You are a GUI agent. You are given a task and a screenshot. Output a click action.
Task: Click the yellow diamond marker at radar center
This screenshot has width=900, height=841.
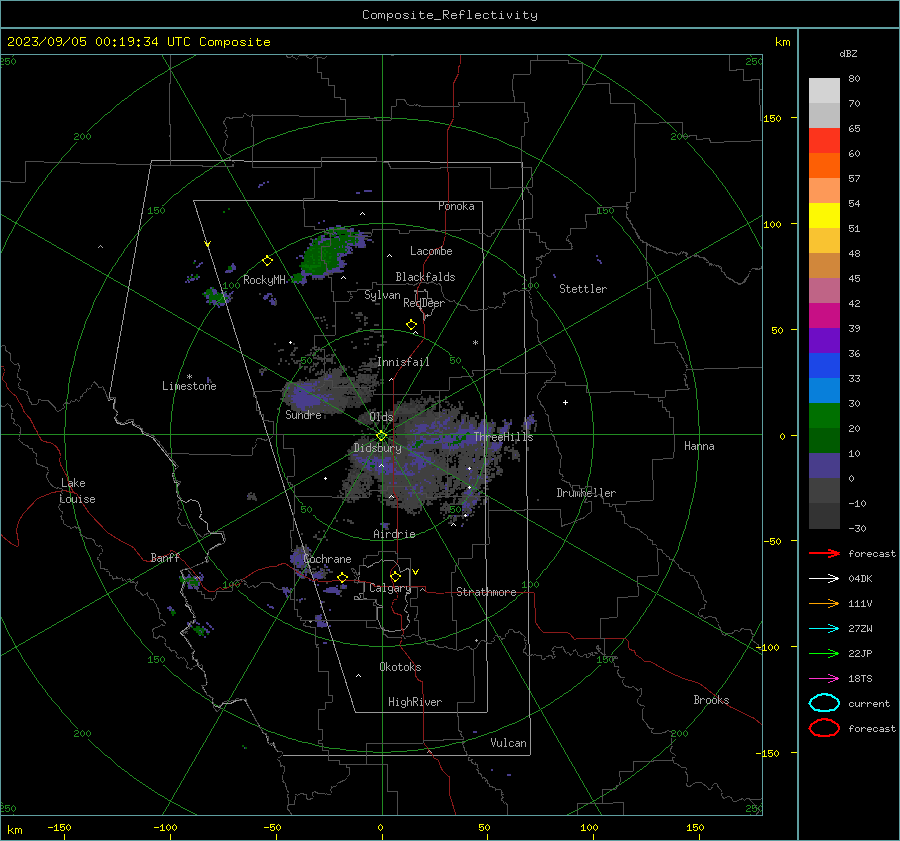381,436
